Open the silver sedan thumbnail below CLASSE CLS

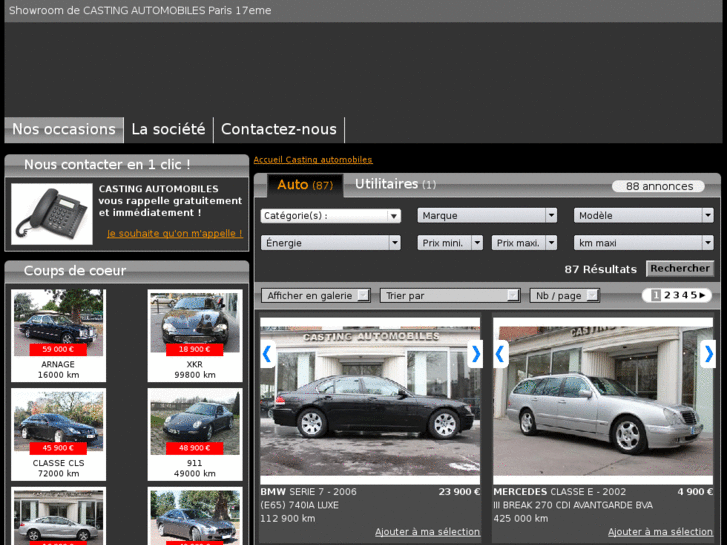(58, 516)
